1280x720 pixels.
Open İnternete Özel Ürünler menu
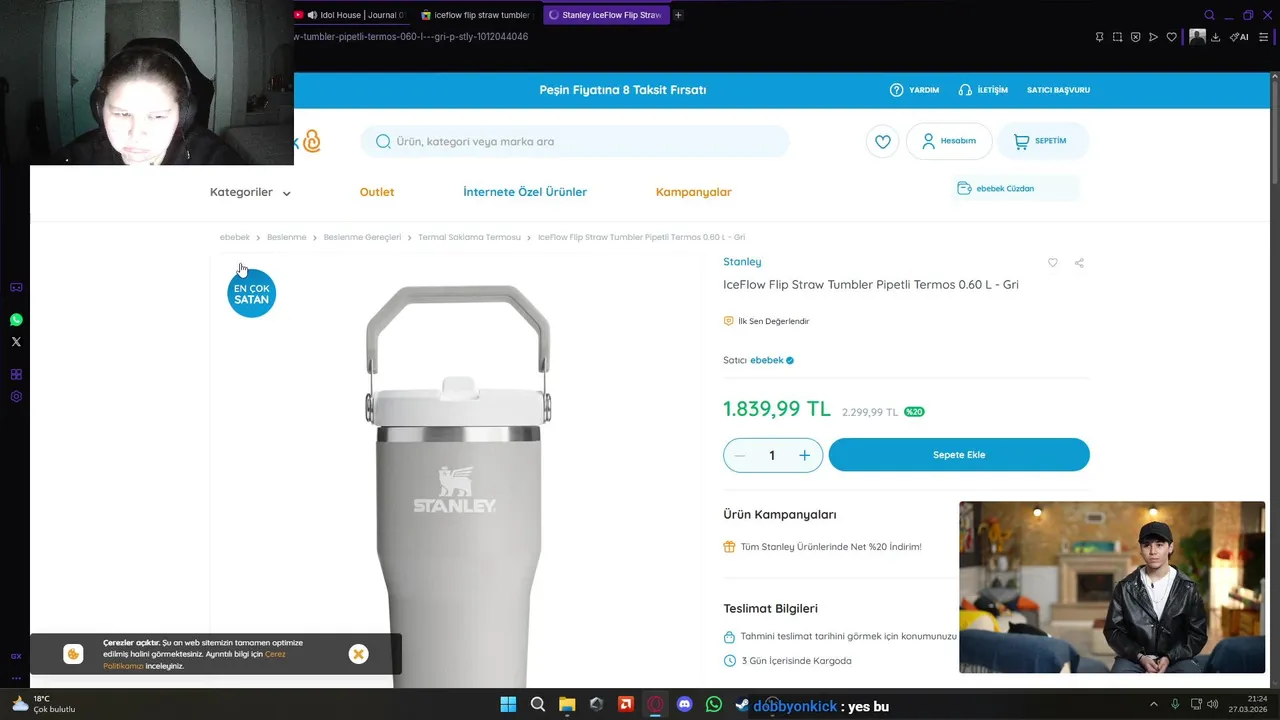tap(525, 192)
